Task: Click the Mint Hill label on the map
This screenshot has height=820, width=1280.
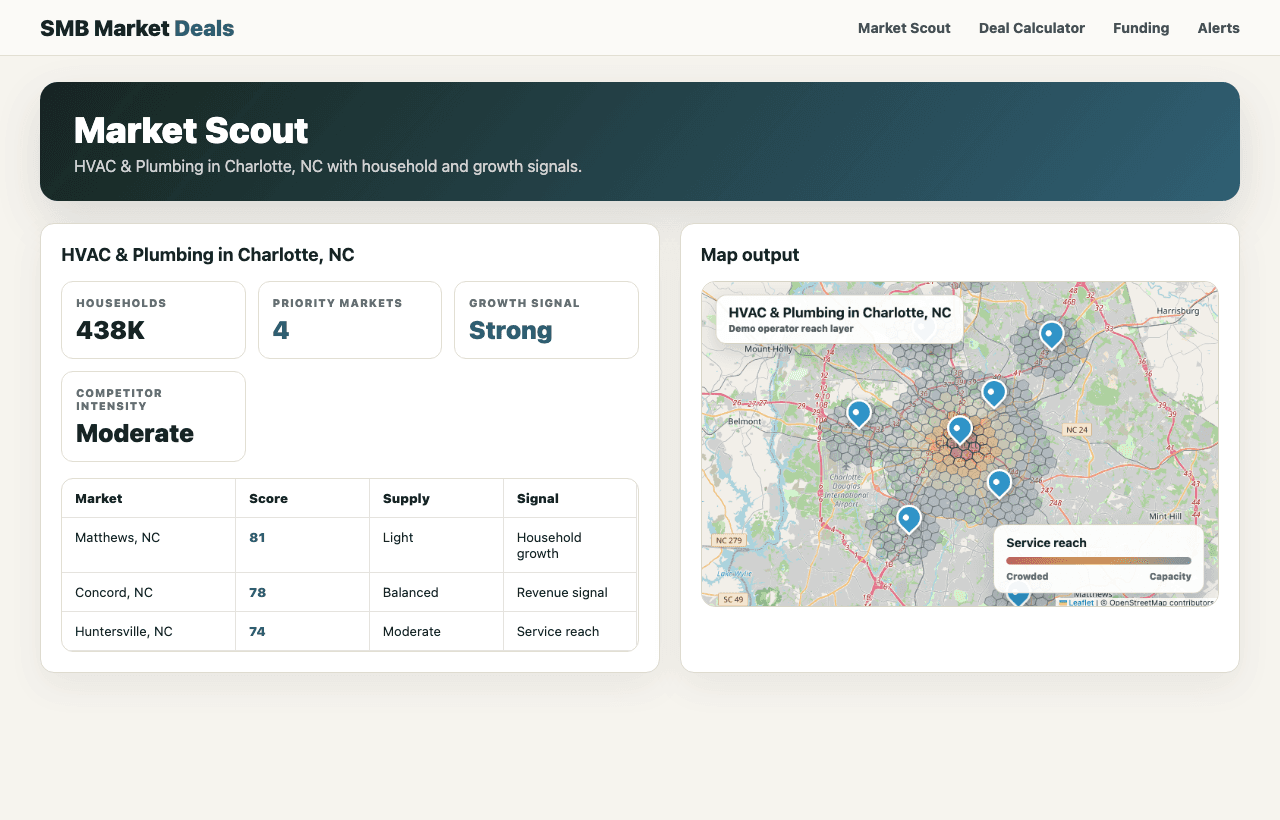Action: pyautogui.click(x=1166, y=516)
